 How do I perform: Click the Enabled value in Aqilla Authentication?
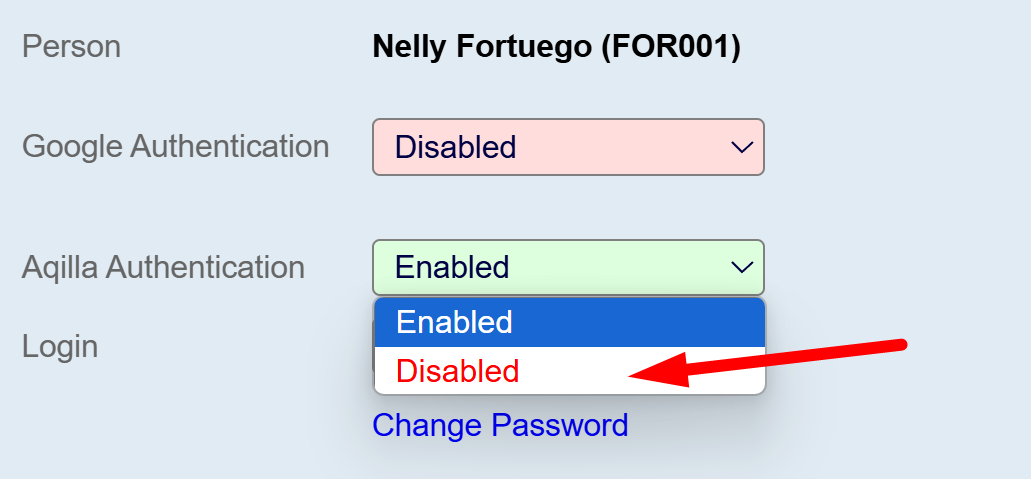[452, 267]
